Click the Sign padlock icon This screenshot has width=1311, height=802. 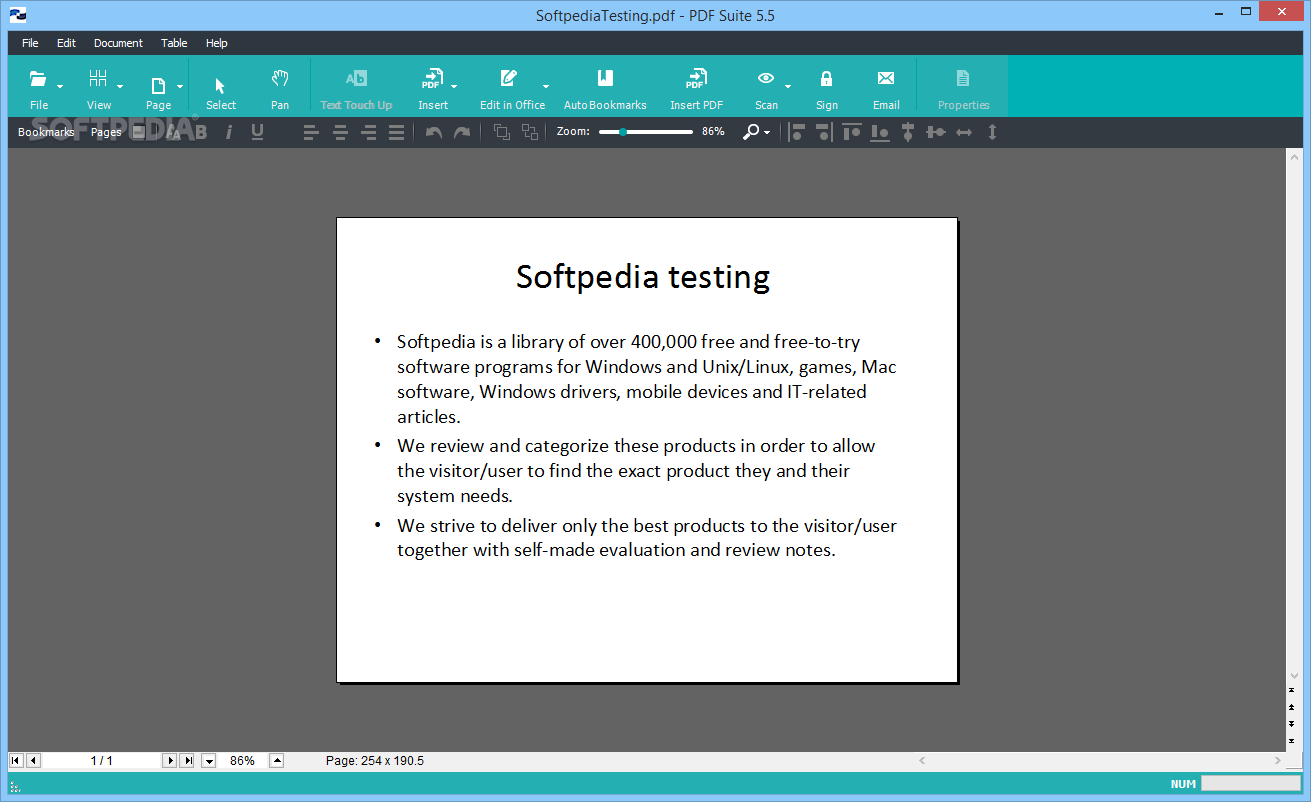(x=826, y=78)
